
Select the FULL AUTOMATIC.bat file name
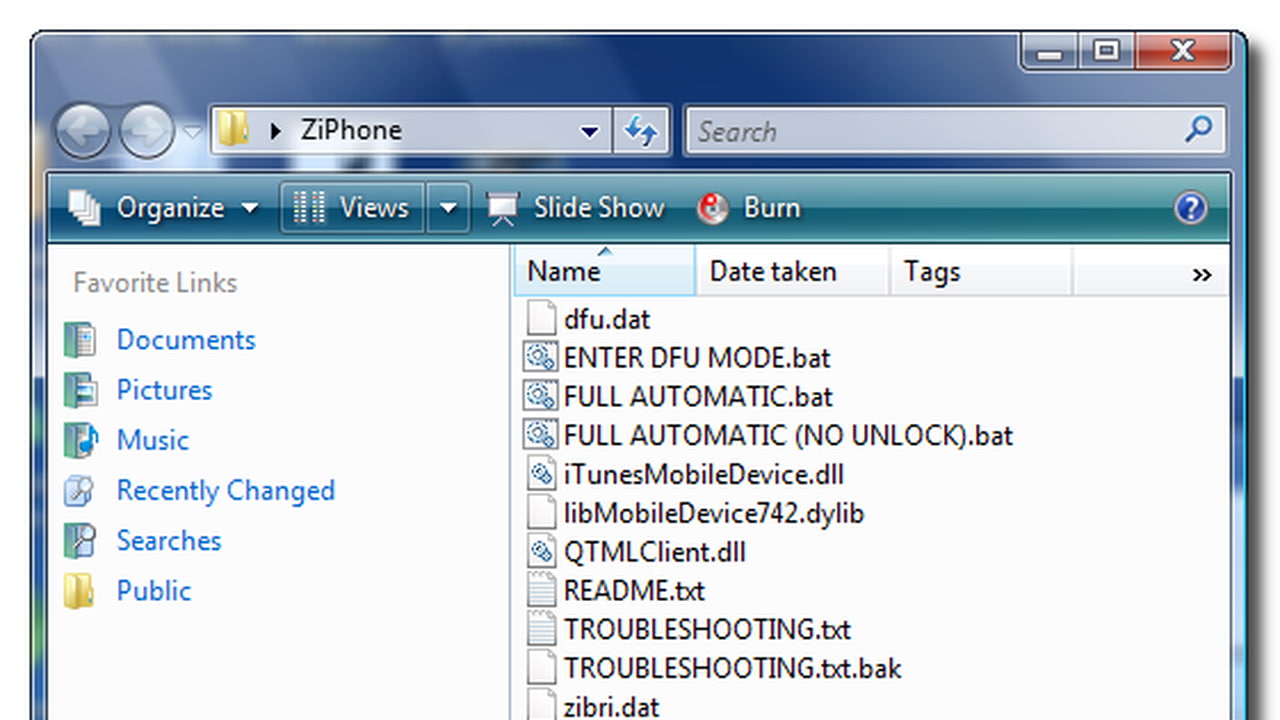[698, 397]
